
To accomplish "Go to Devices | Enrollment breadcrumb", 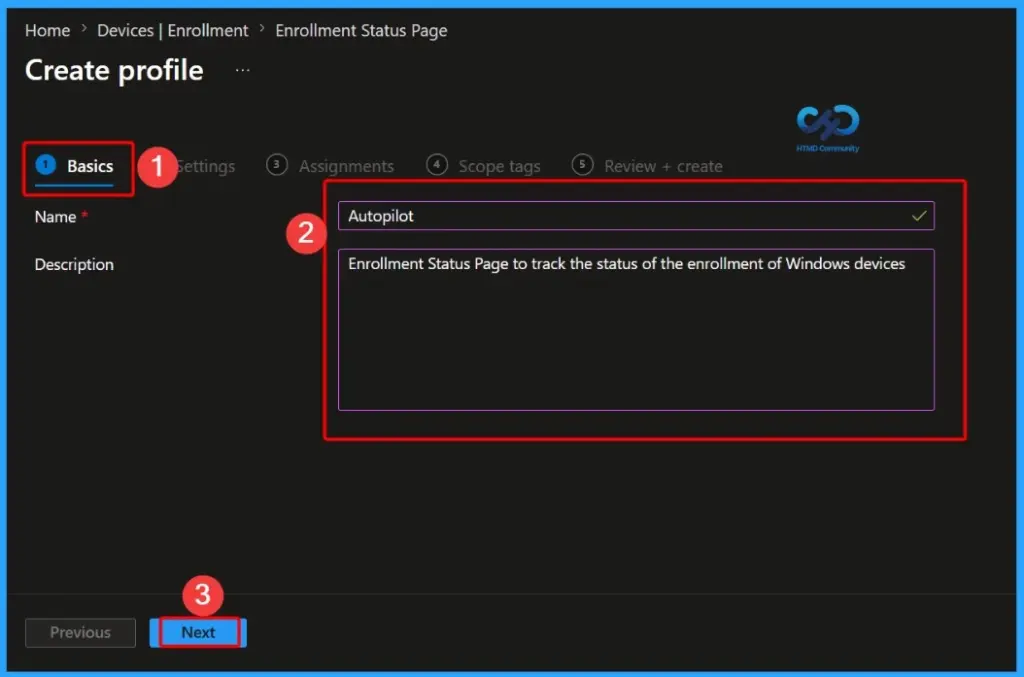I will click(x=172, y=31).
